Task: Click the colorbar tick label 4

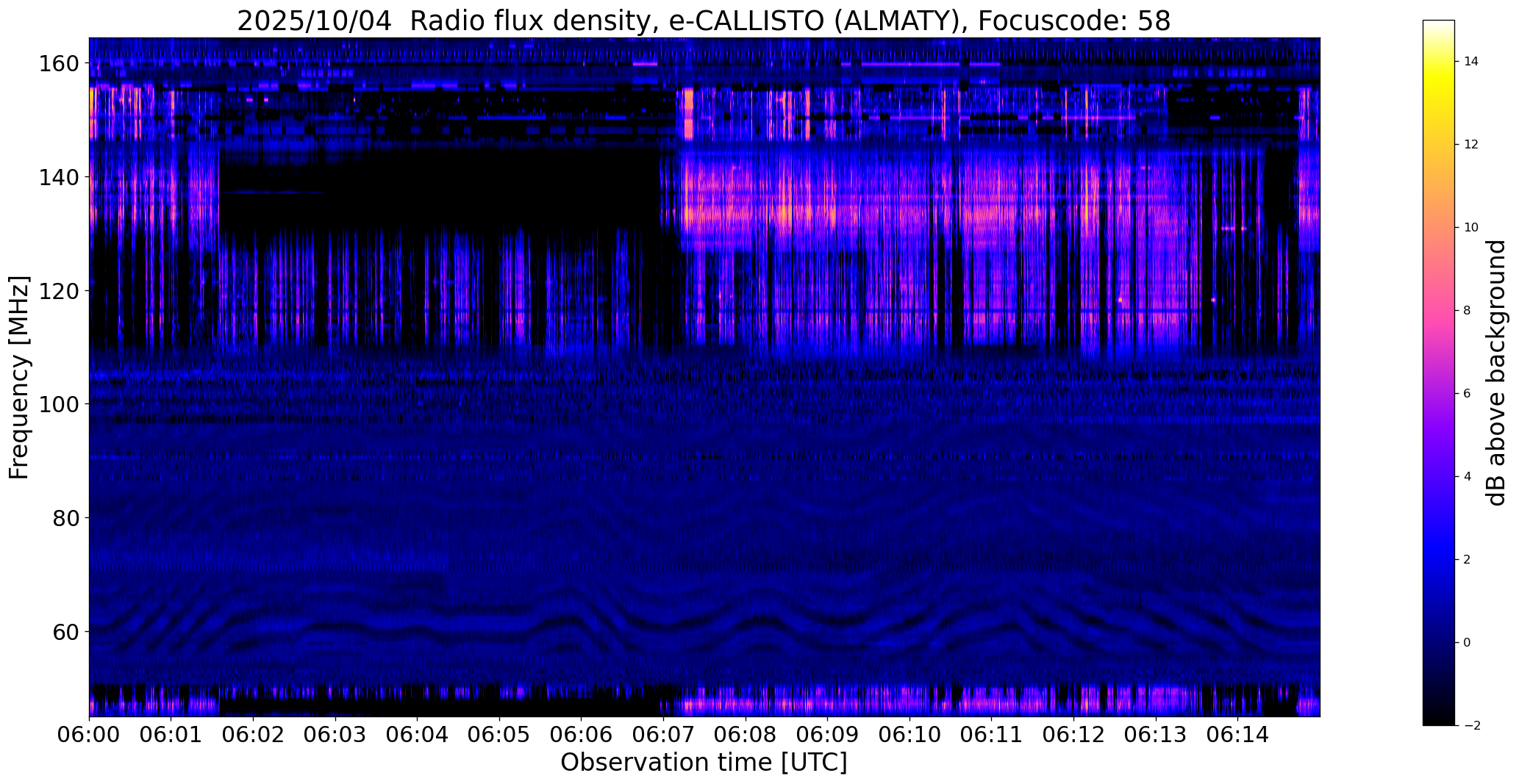Action: pos(1468,477)
